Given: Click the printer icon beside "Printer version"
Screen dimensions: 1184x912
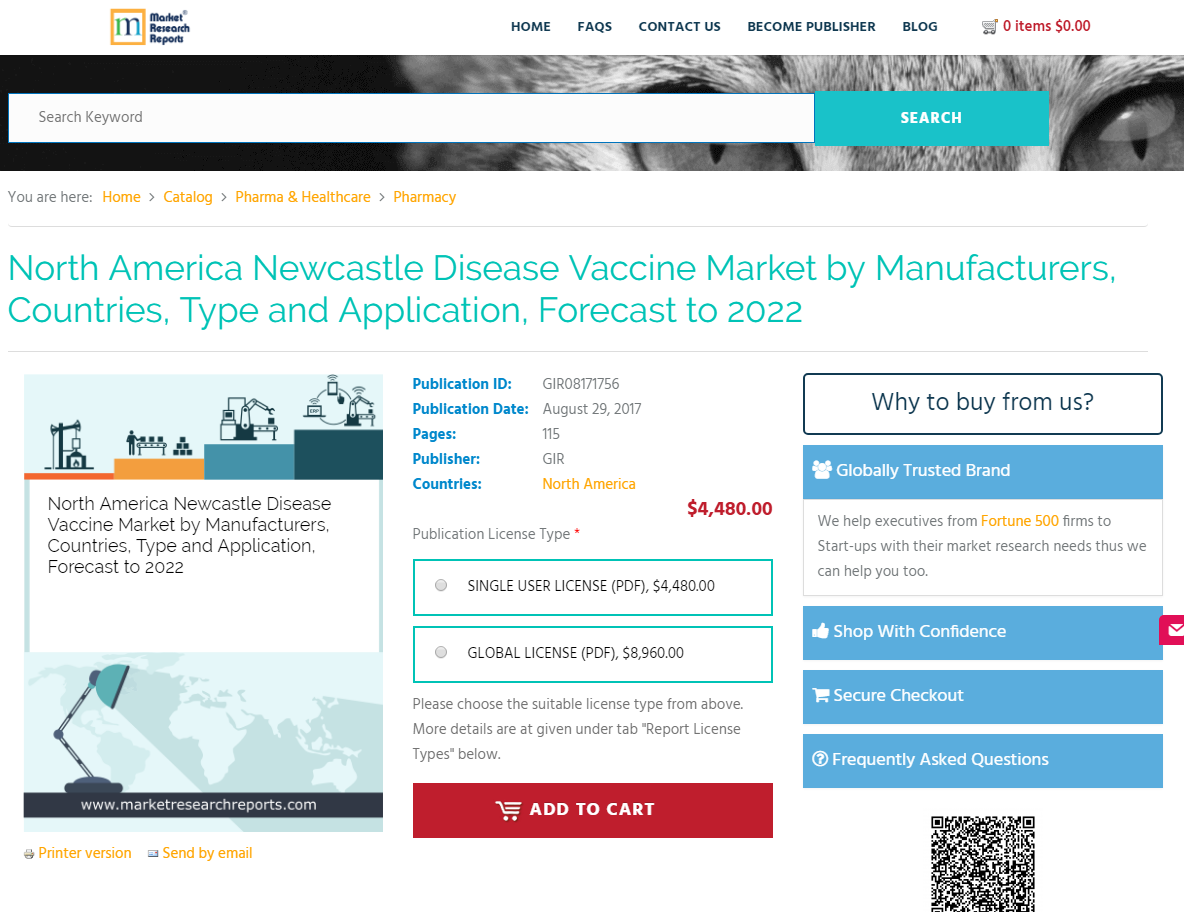Looking at the screenshot, I should 27,853.
